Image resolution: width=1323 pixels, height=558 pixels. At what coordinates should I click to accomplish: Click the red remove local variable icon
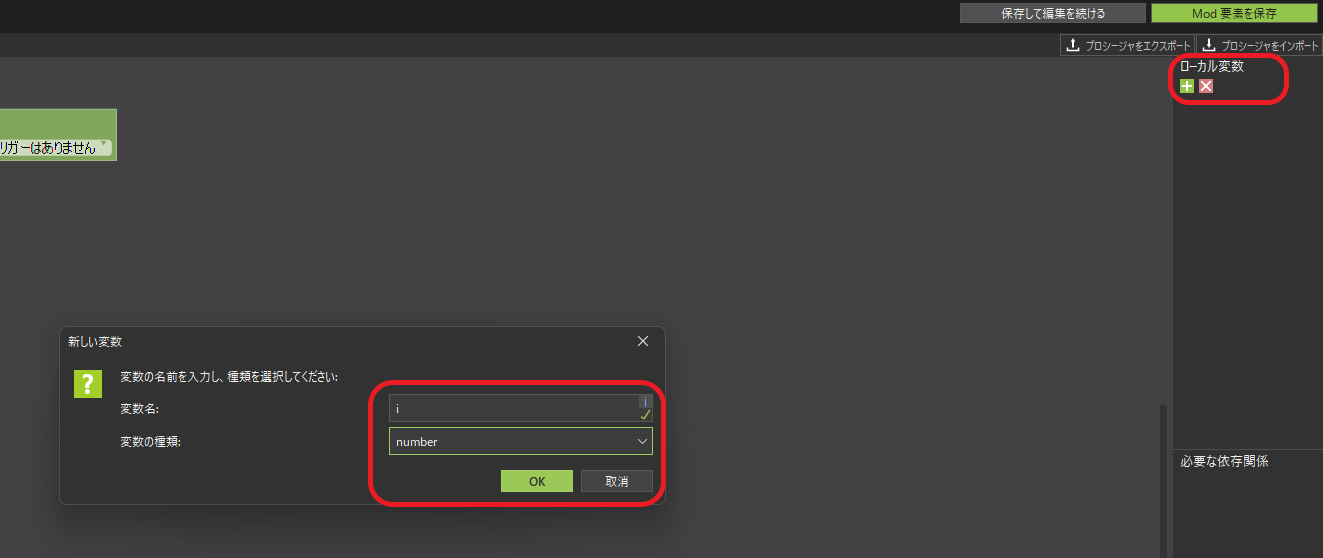coord(1206,87)
